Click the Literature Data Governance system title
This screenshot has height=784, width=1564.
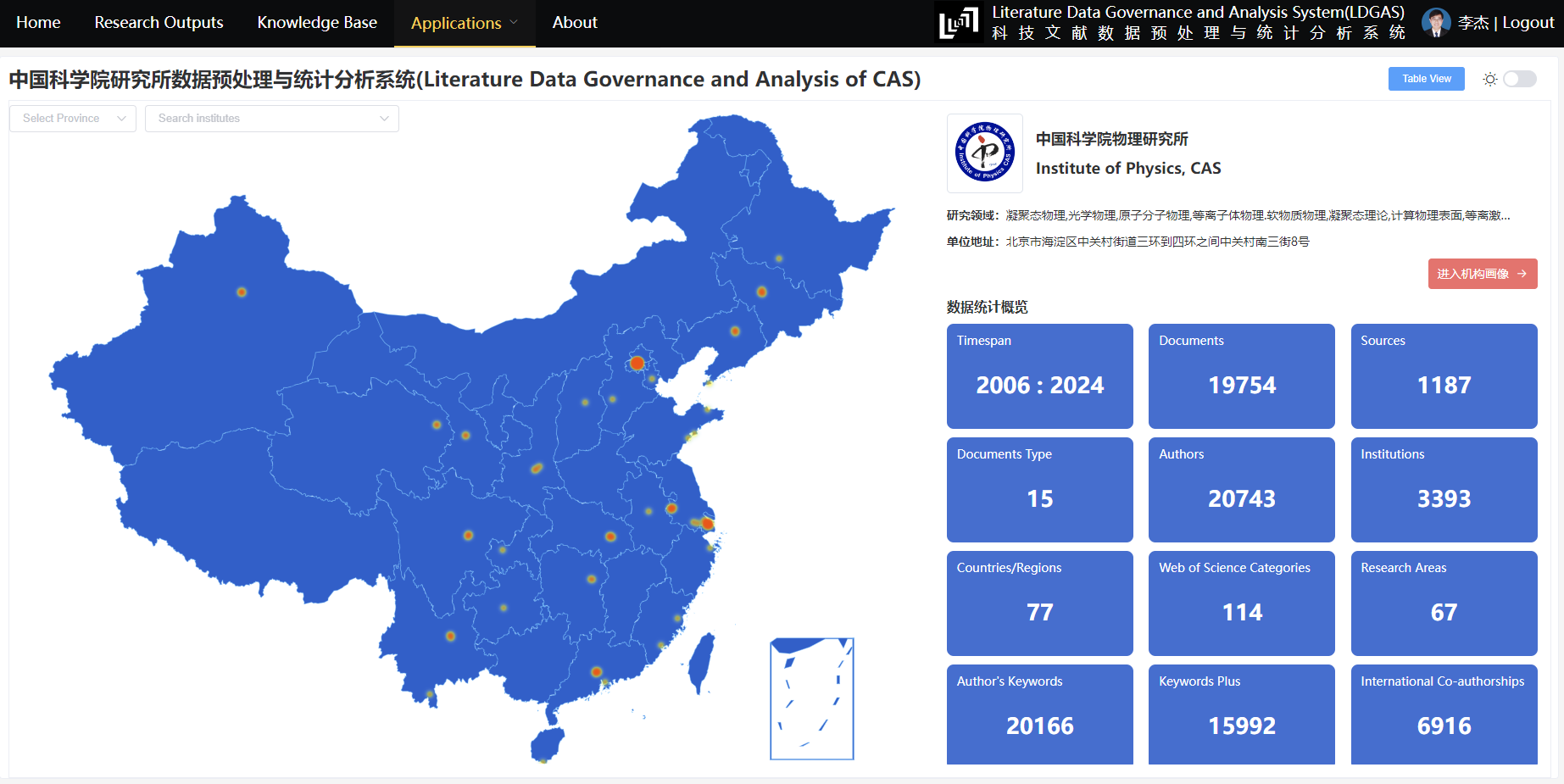[x=1198, y=13]
